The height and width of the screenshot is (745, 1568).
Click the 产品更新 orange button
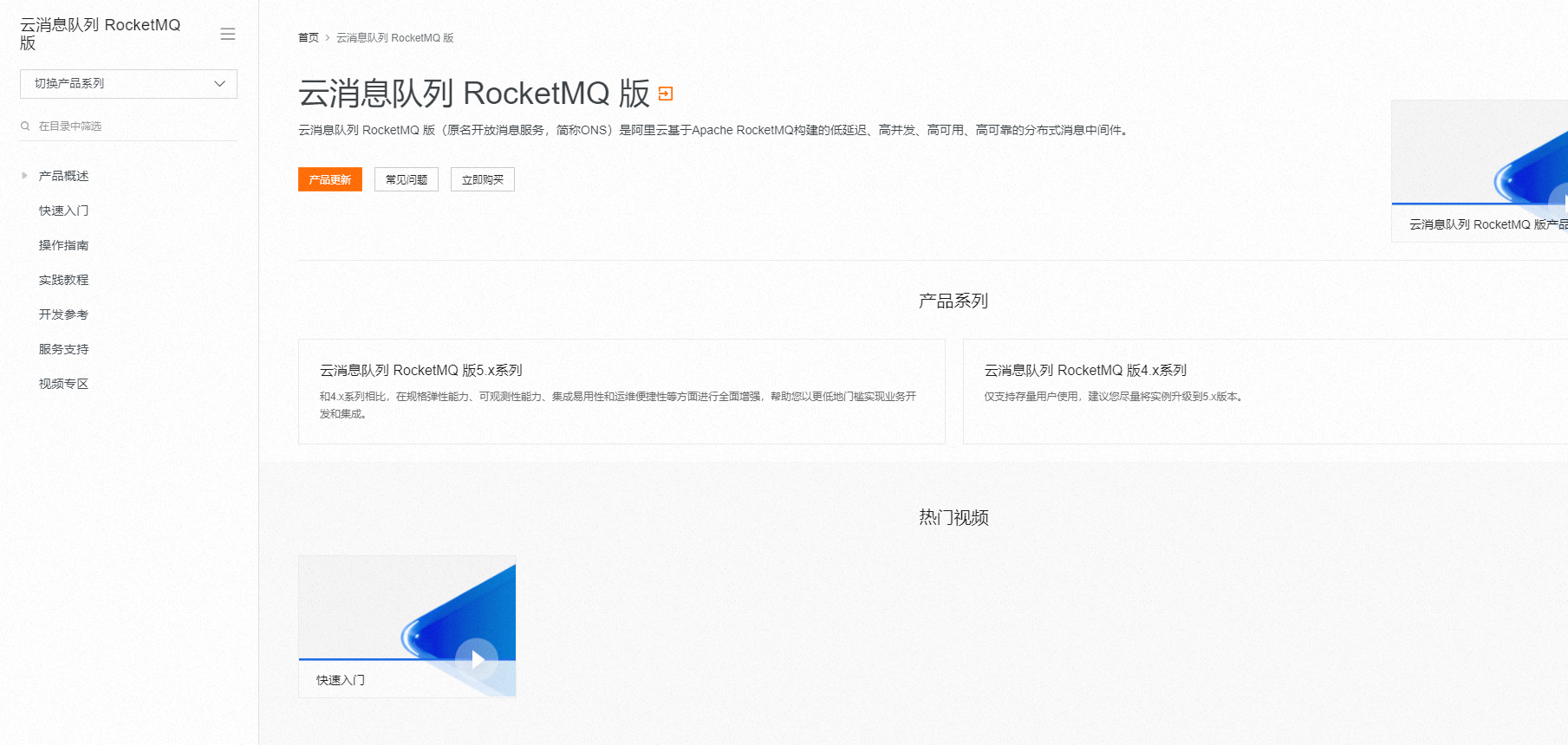(x=330, y=179)
